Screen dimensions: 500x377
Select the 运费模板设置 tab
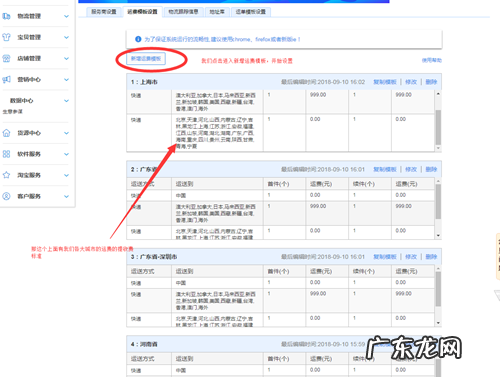[x=142, y=12]
